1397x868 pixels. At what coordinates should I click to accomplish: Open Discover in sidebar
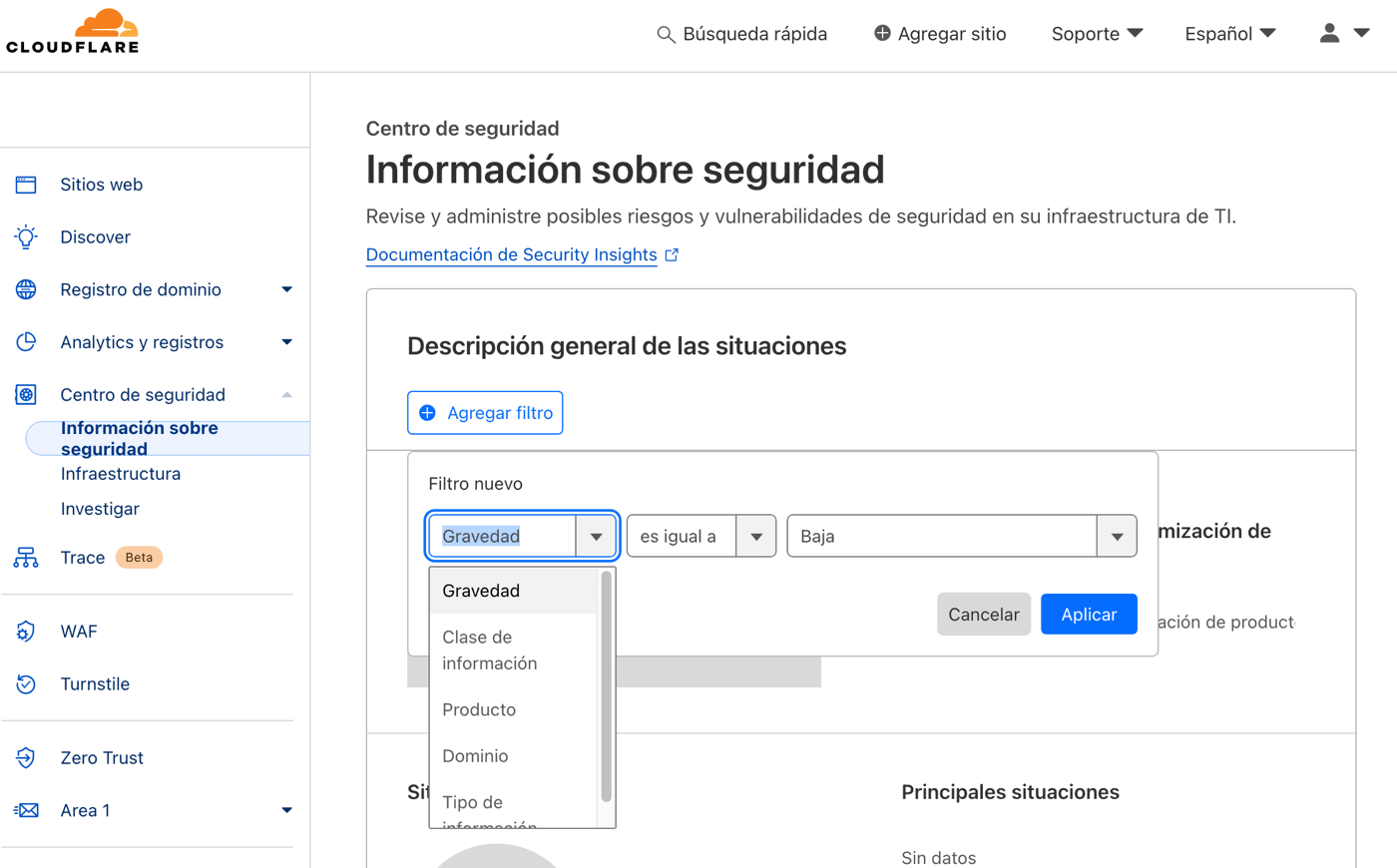coord(95,236)
